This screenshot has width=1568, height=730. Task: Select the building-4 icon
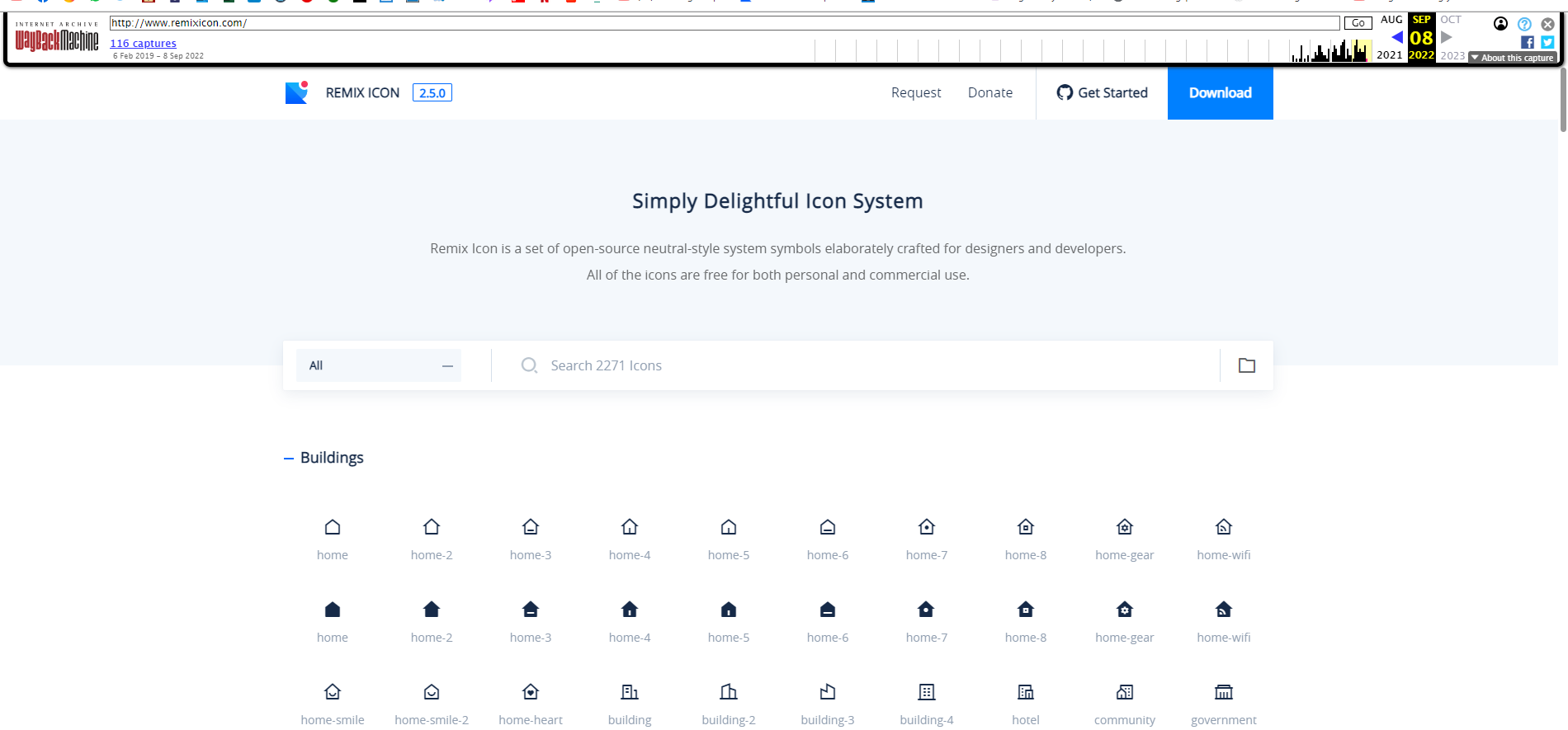coord(927,692)
